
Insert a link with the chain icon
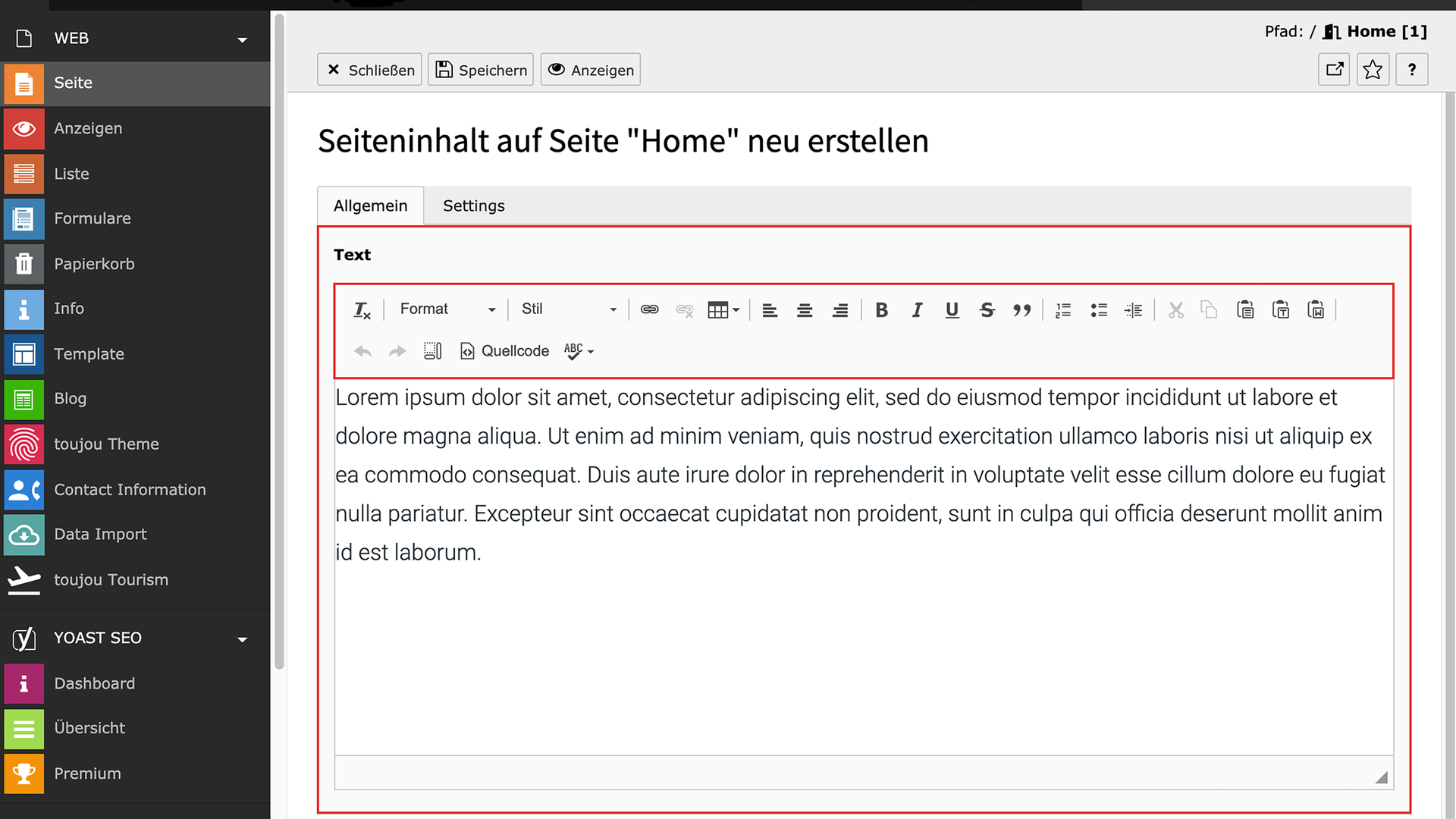(649, 309)
